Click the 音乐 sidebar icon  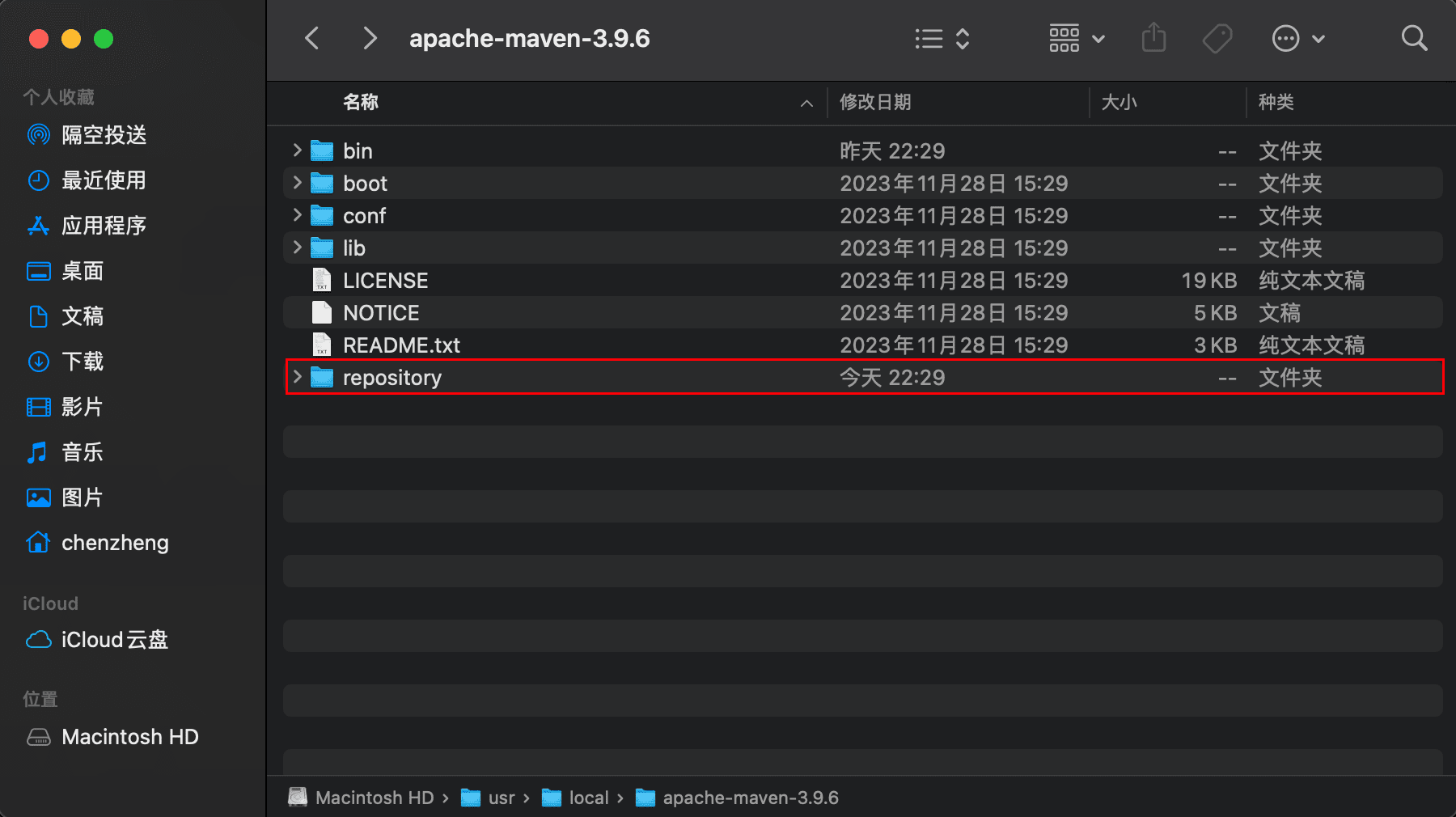tap(38, 451)
